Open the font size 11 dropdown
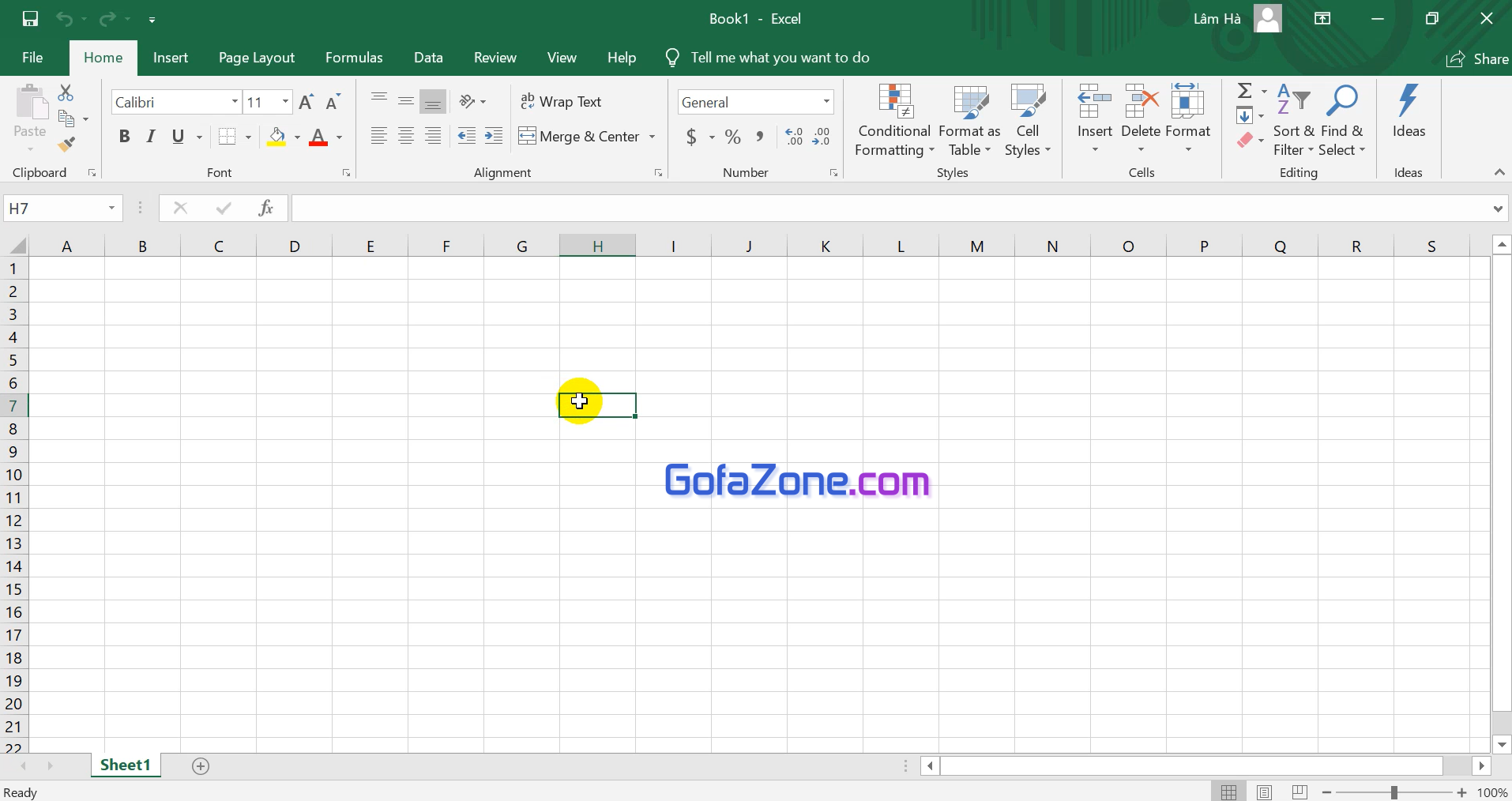 pos(285,102)
